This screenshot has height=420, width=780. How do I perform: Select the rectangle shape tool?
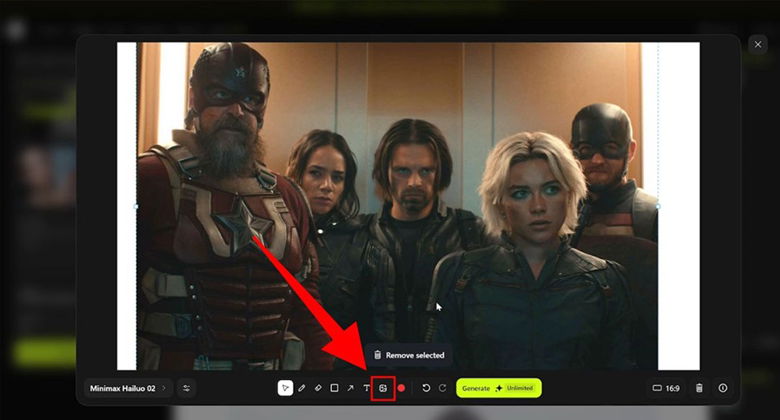click(334, 388)
